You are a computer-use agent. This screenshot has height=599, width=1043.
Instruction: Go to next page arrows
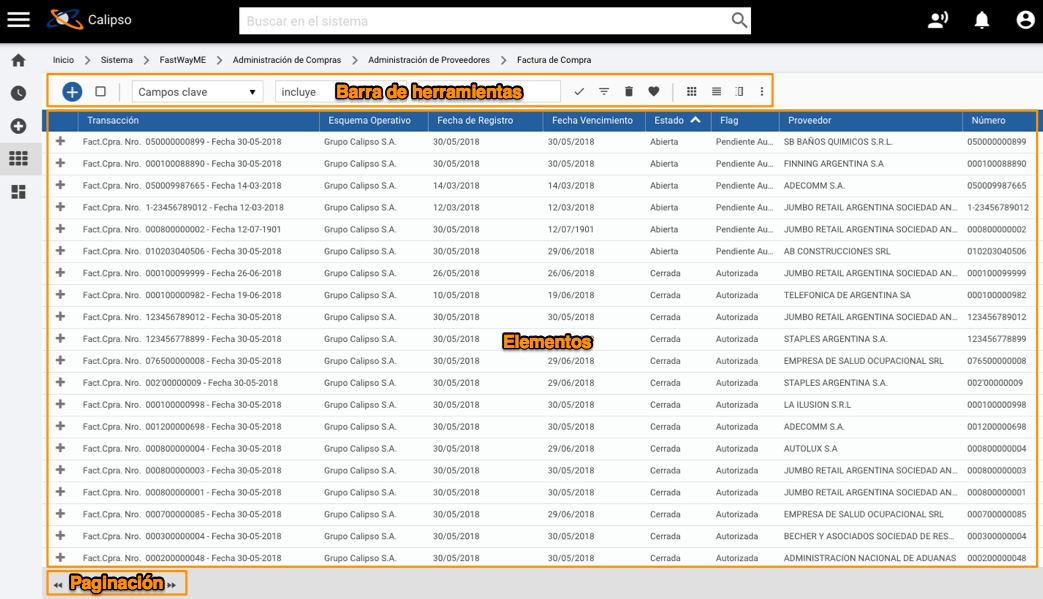tap(172, 585)
